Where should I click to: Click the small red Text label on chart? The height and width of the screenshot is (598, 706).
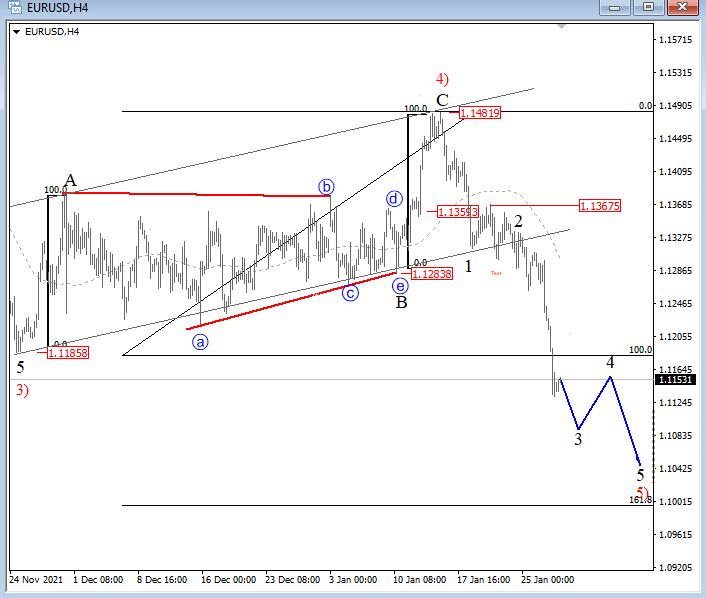click(x=496, y=273)
